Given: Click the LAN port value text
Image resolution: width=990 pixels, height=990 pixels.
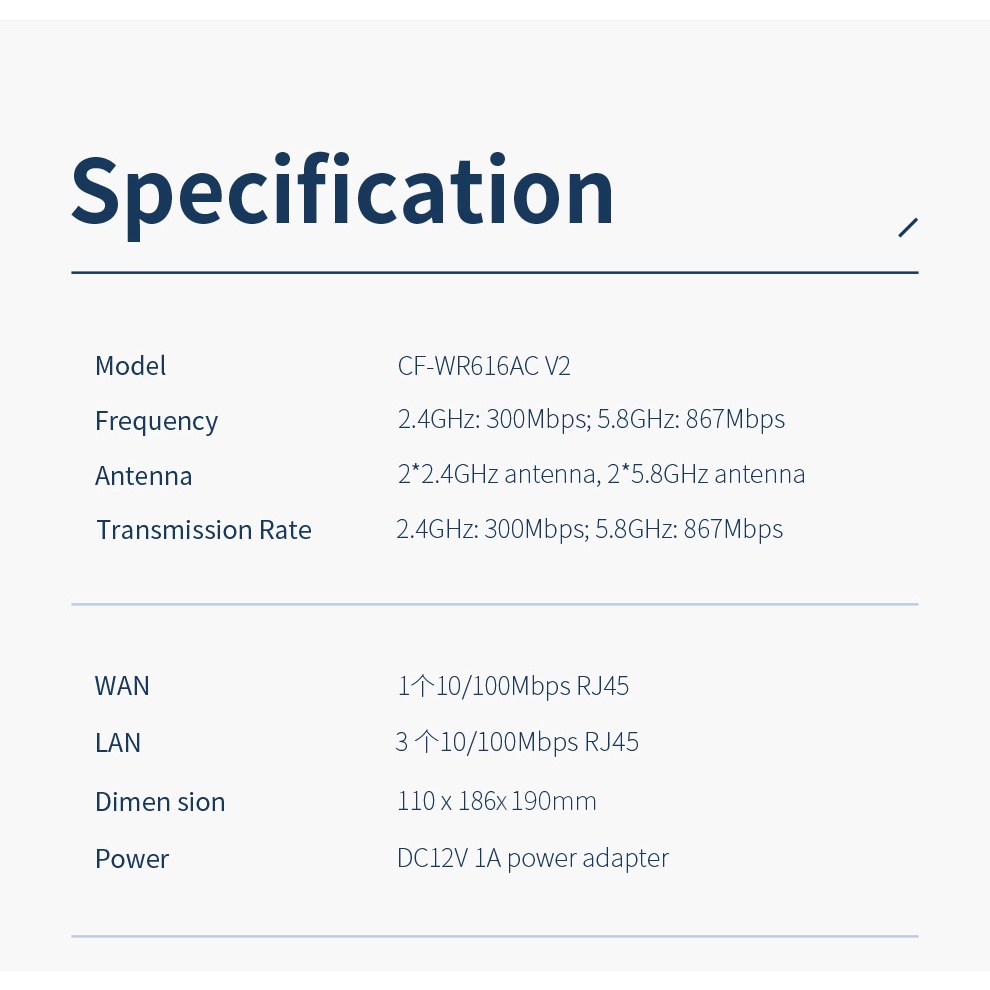Looking at the screenshot, I should [x=517, y=742].
